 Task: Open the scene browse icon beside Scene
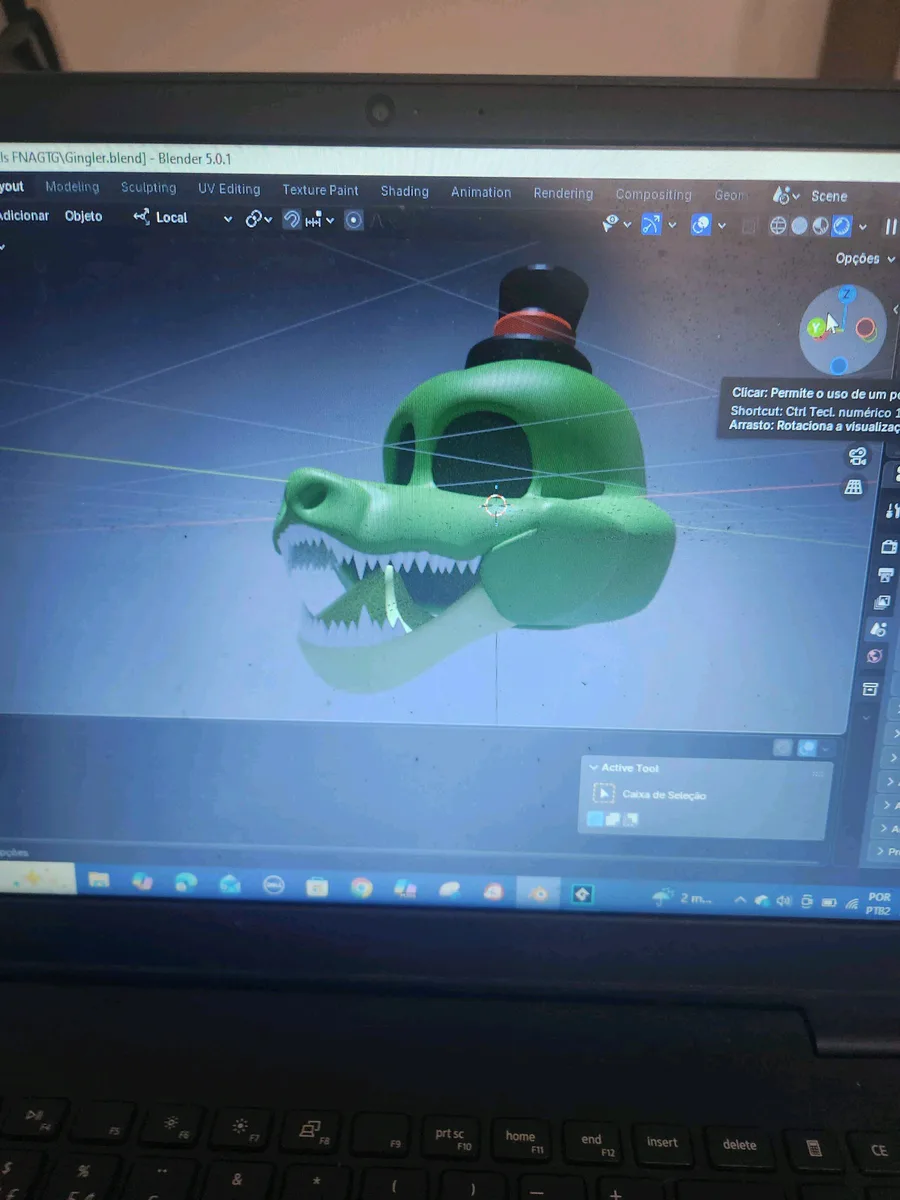(787, 196)
